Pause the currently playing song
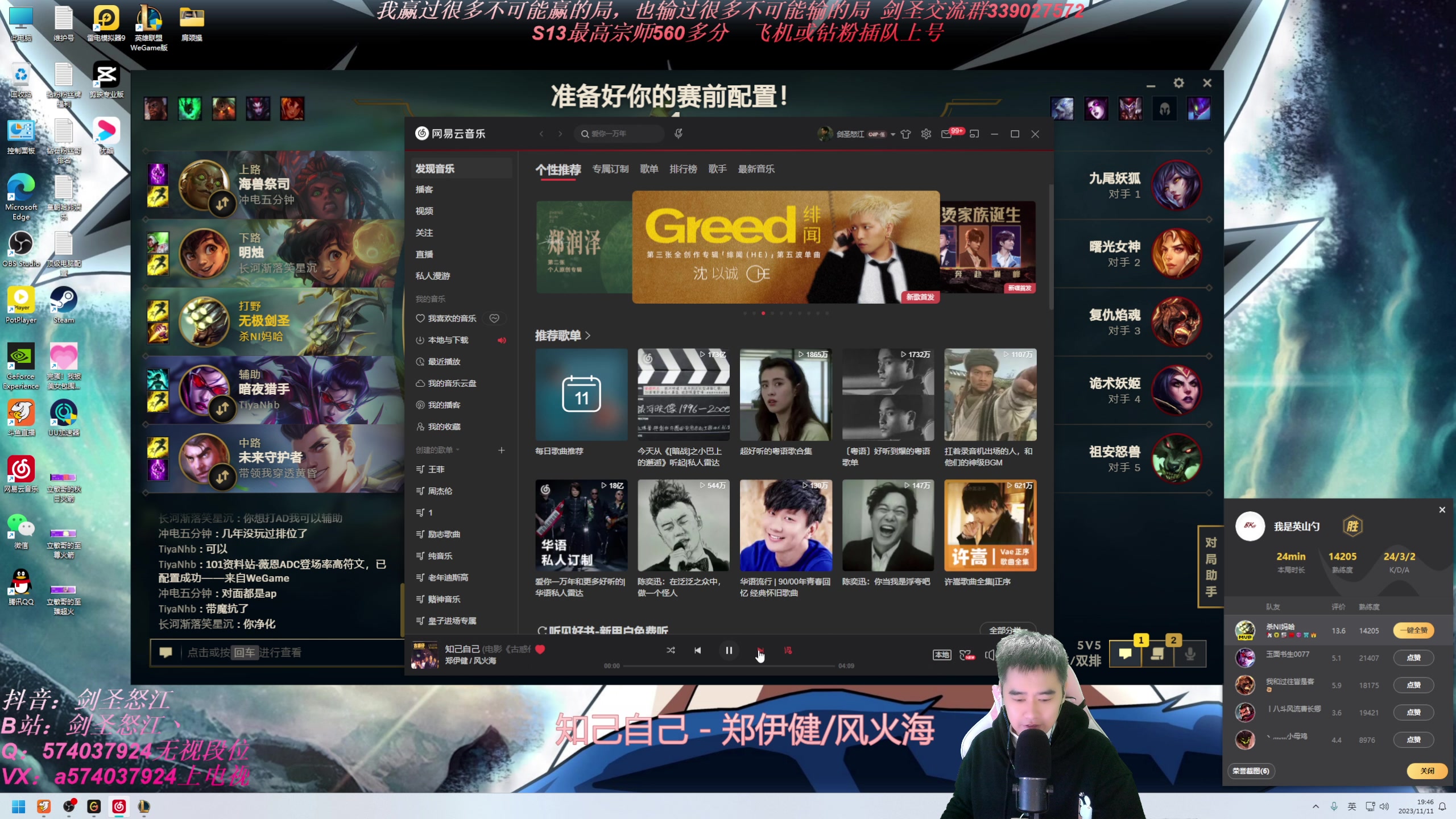The width and height of the screenshot is (1456, 819). click(x=729, y=650)
